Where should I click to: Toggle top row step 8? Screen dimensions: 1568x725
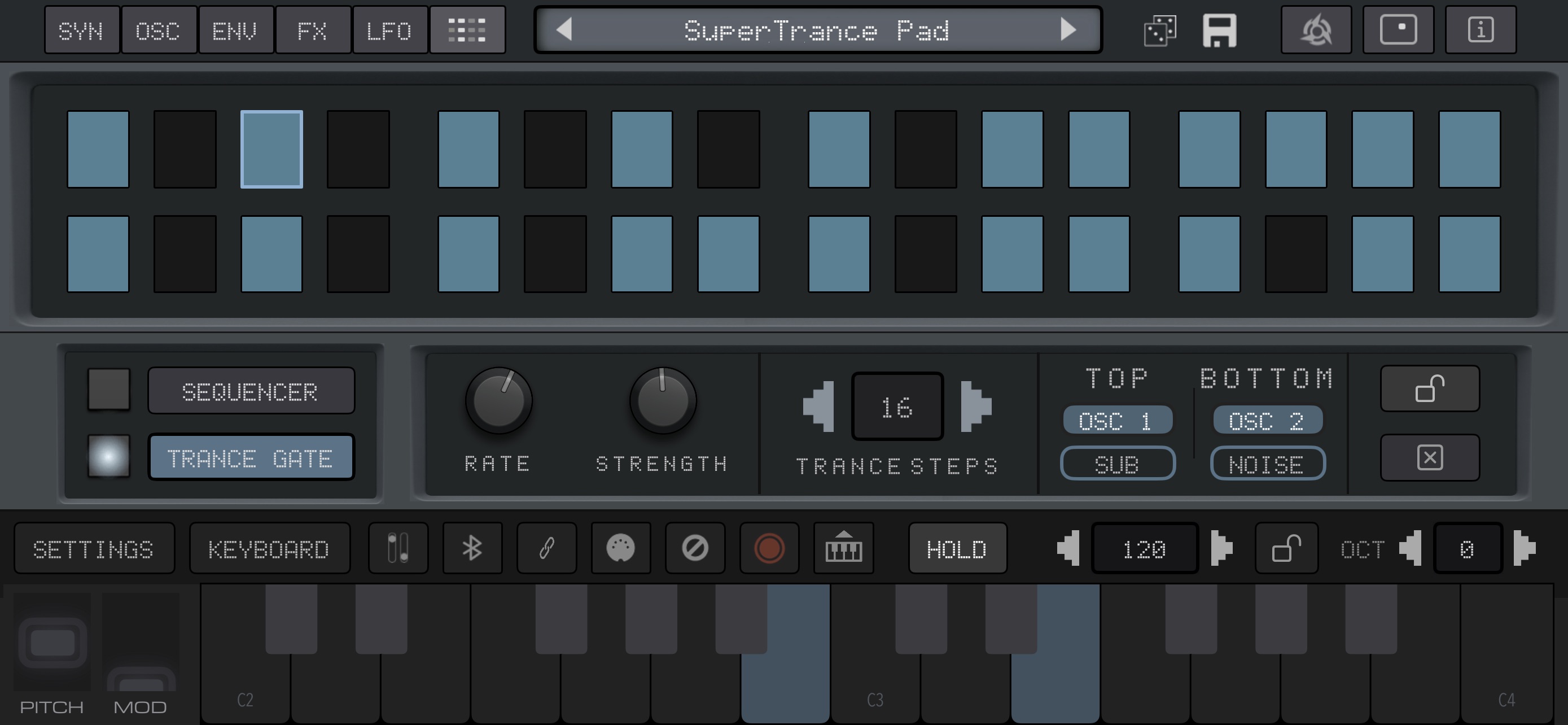click(729, 149)
